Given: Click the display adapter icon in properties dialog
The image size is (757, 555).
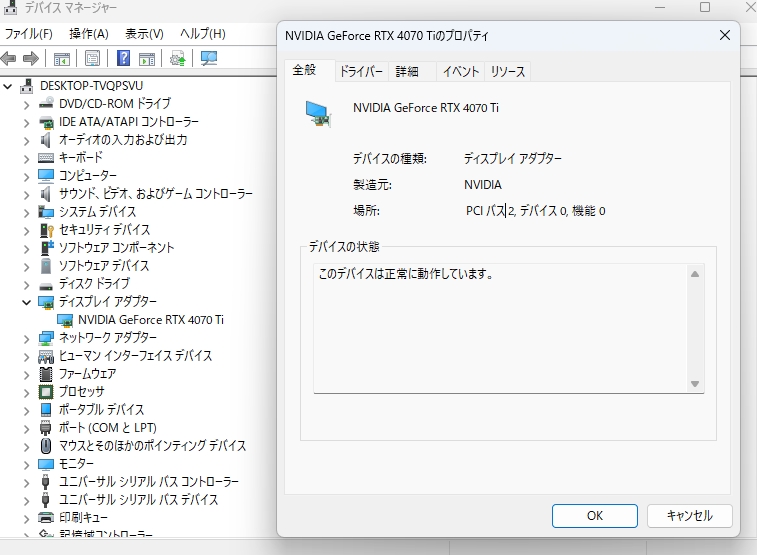Looking at the screenshot, I should pyautogui.click(x=318, y=114).
